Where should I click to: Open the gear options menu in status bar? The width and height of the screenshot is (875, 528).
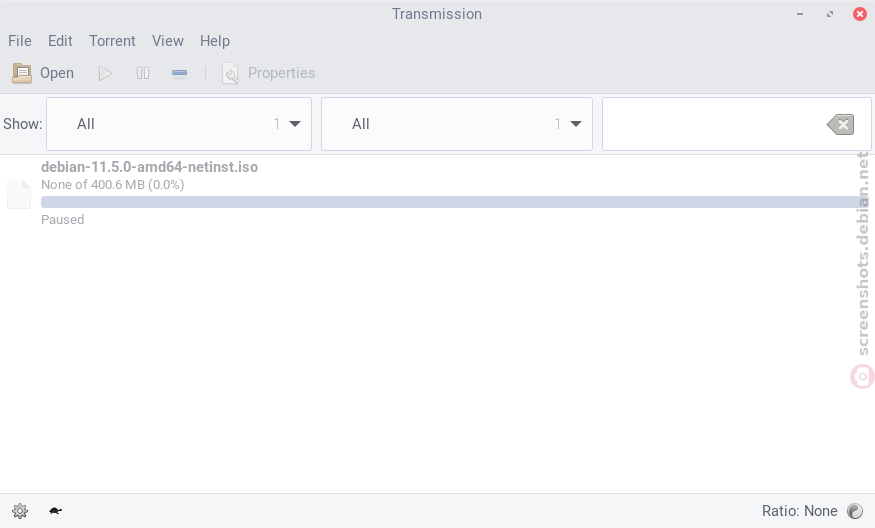click(x=20, y=511)
